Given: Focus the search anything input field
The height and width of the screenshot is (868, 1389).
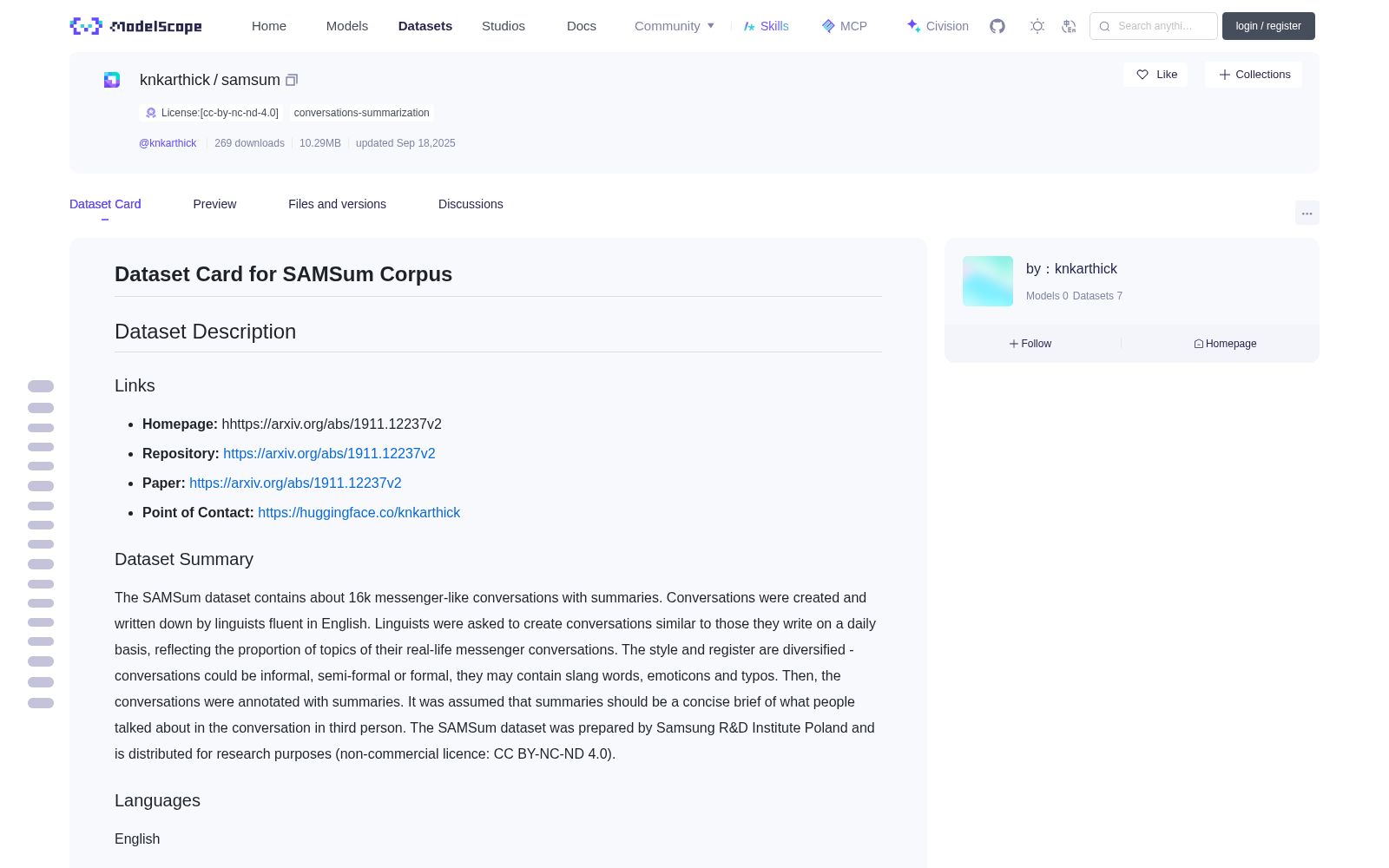Looking at the screenshot, I should [x=1154, y=26].
